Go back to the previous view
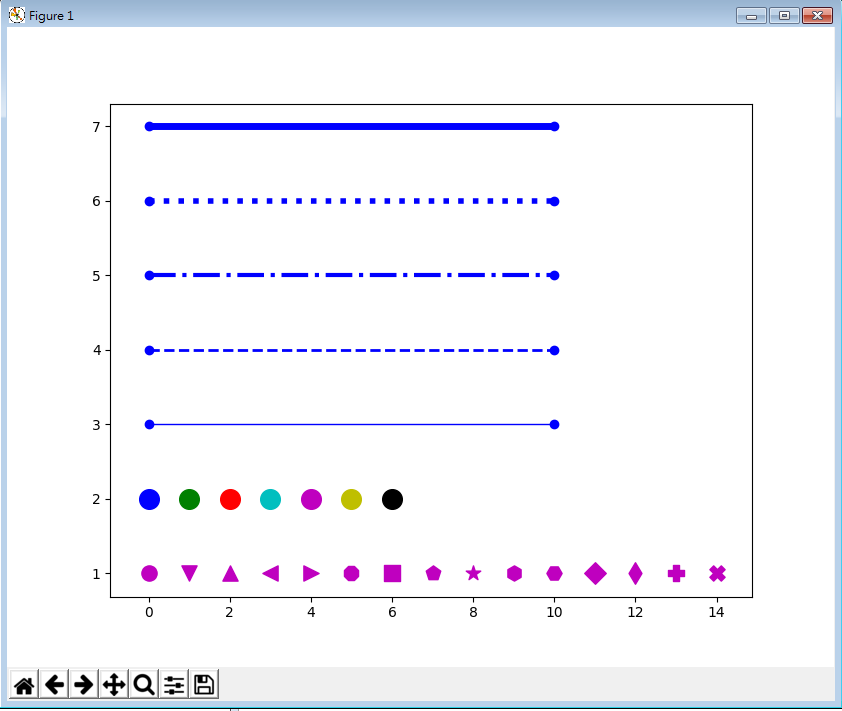842x711 pixels. [x=54, y=684]
